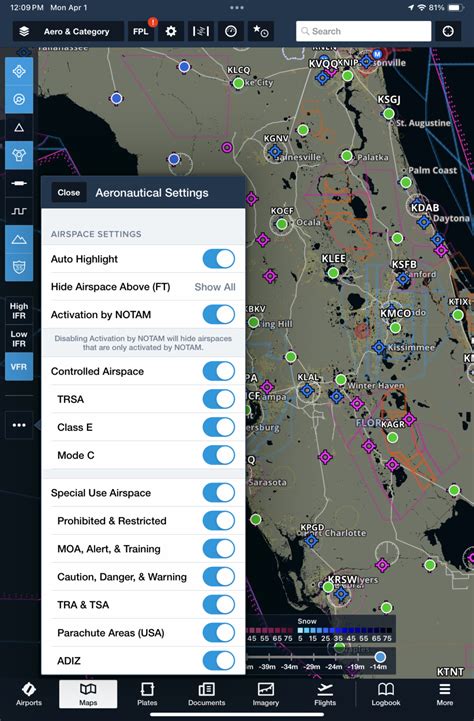Center map on location crosshair button
This screenshot has width=474, height=721.
tap(448, 31)
